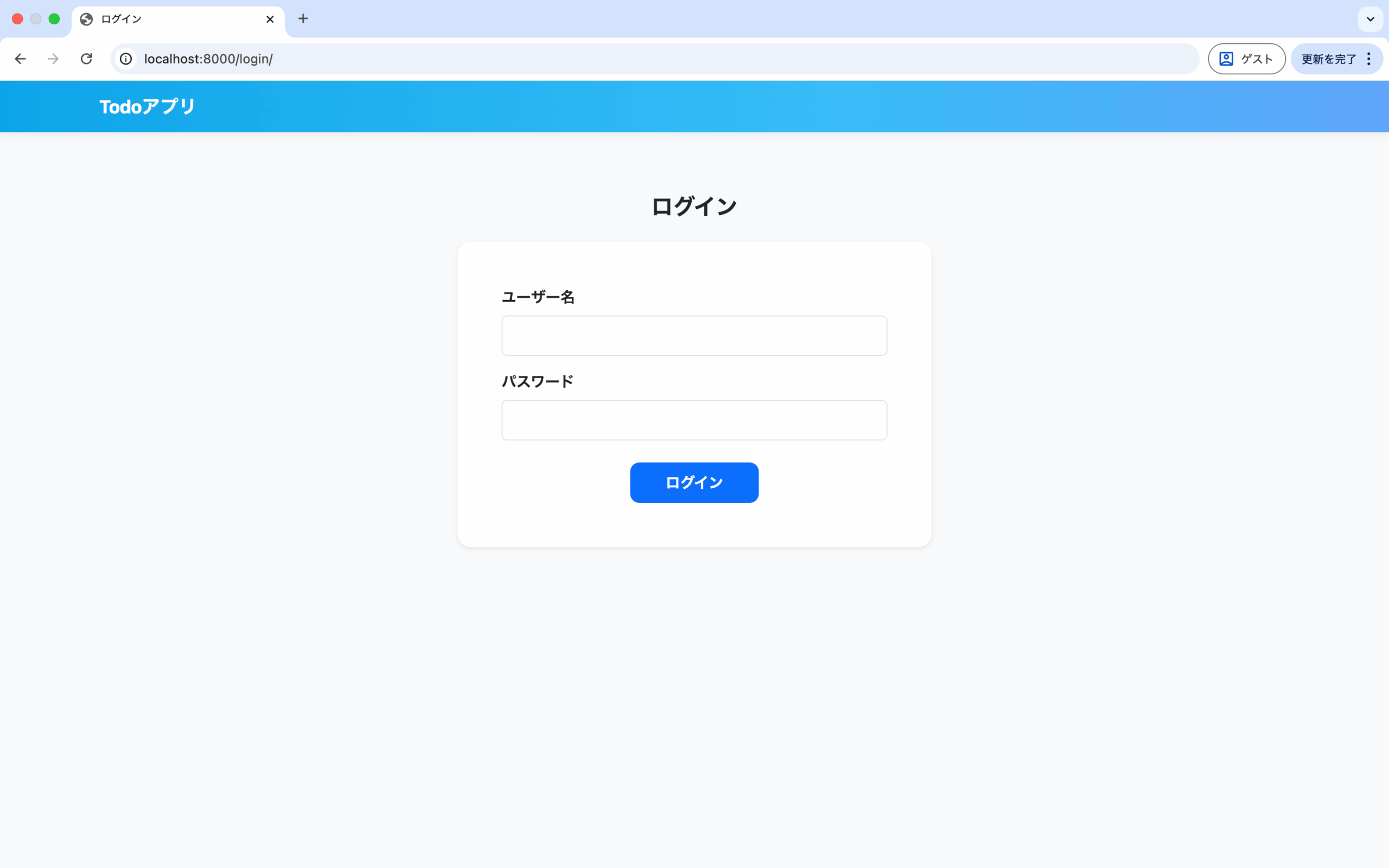Viewport: 1389px width, 868px height.
Task: Open the three-dot Chrome menu
Action: tap(1369, 59)
